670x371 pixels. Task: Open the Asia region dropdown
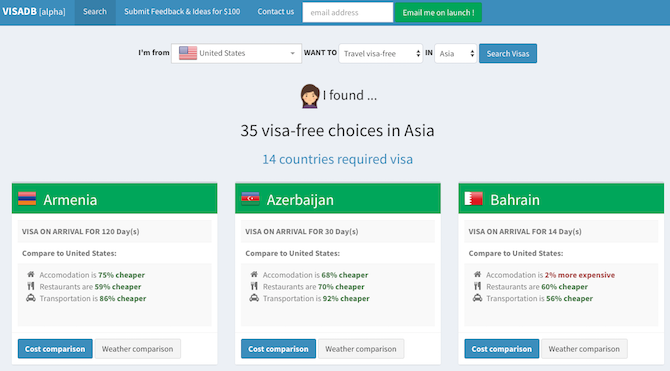click(455, 53)
